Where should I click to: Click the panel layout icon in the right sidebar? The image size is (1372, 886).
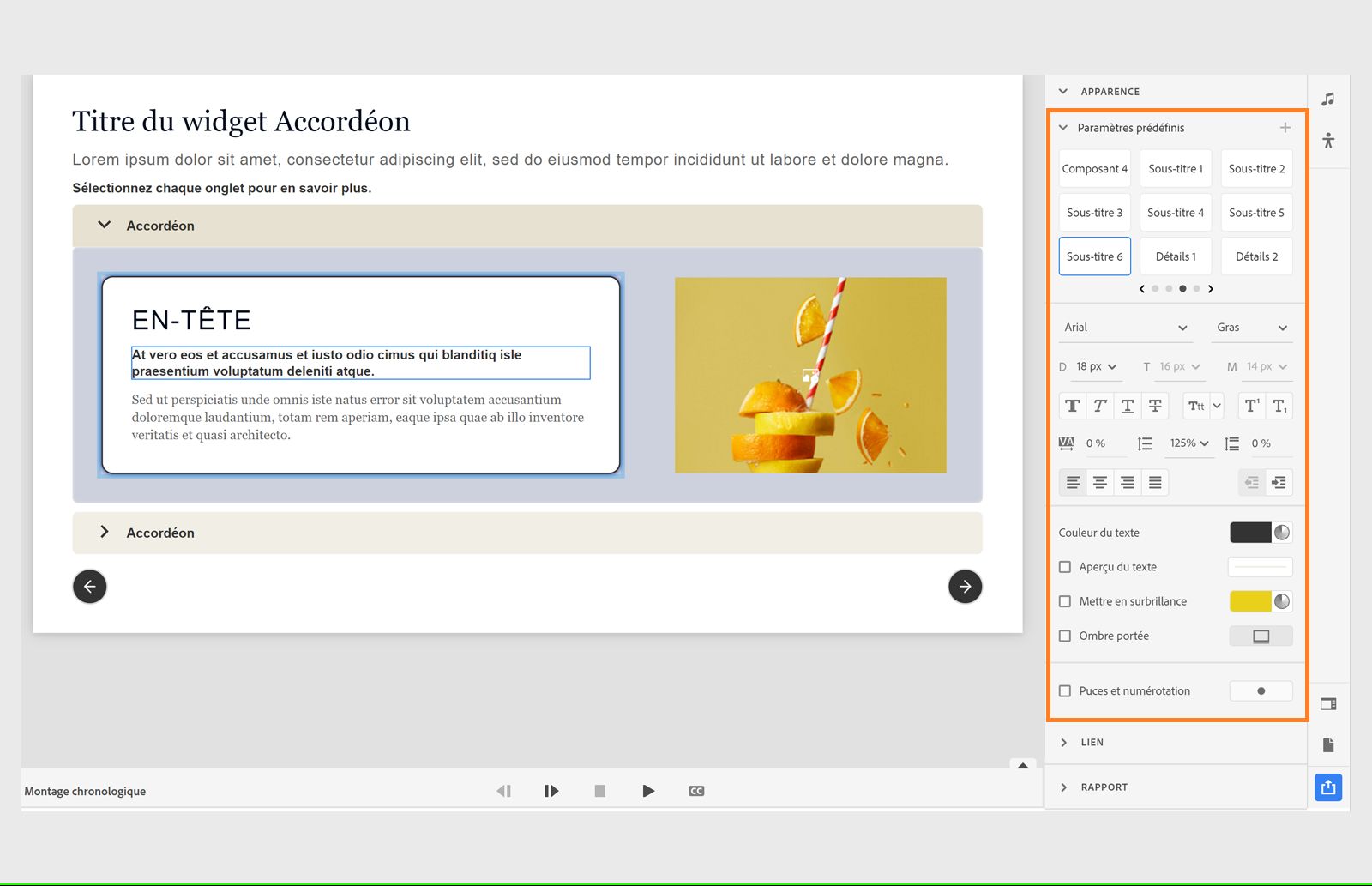[x=1328, y=704]
